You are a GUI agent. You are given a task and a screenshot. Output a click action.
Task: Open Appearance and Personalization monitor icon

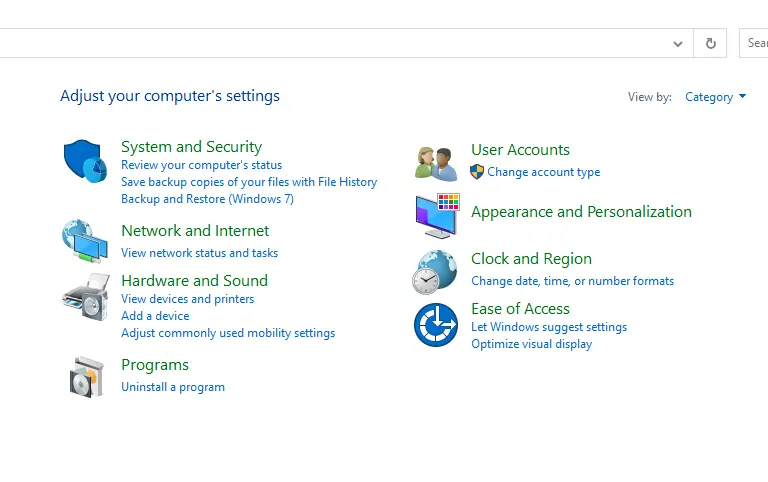click(437, 216)
